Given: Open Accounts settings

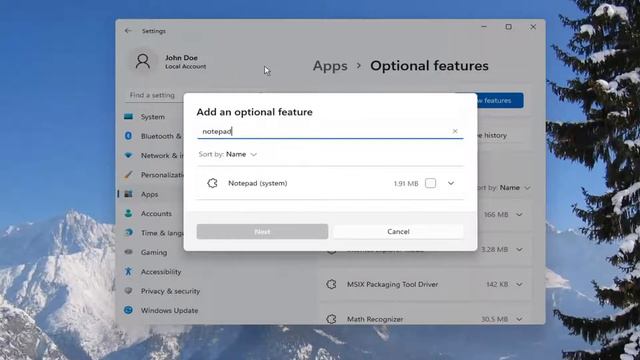Looking at the screenshot, I should point(156,213).
